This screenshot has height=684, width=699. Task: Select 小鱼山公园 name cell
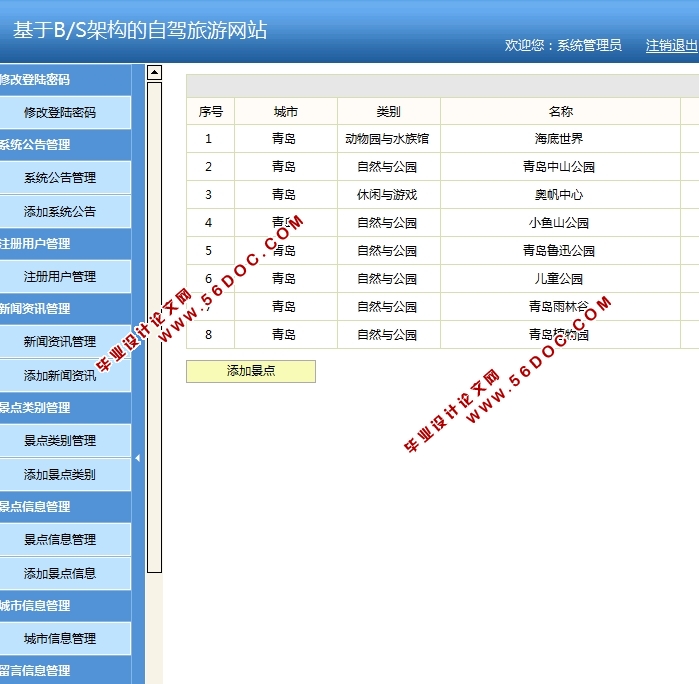click(559, 223)
